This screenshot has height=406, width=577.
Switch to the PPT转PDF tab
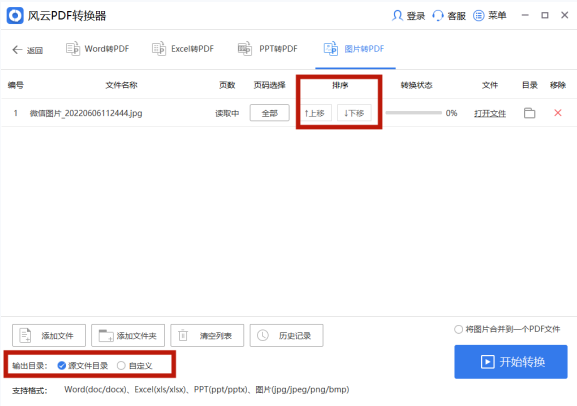pyautogui.click(x=268, y=49)
